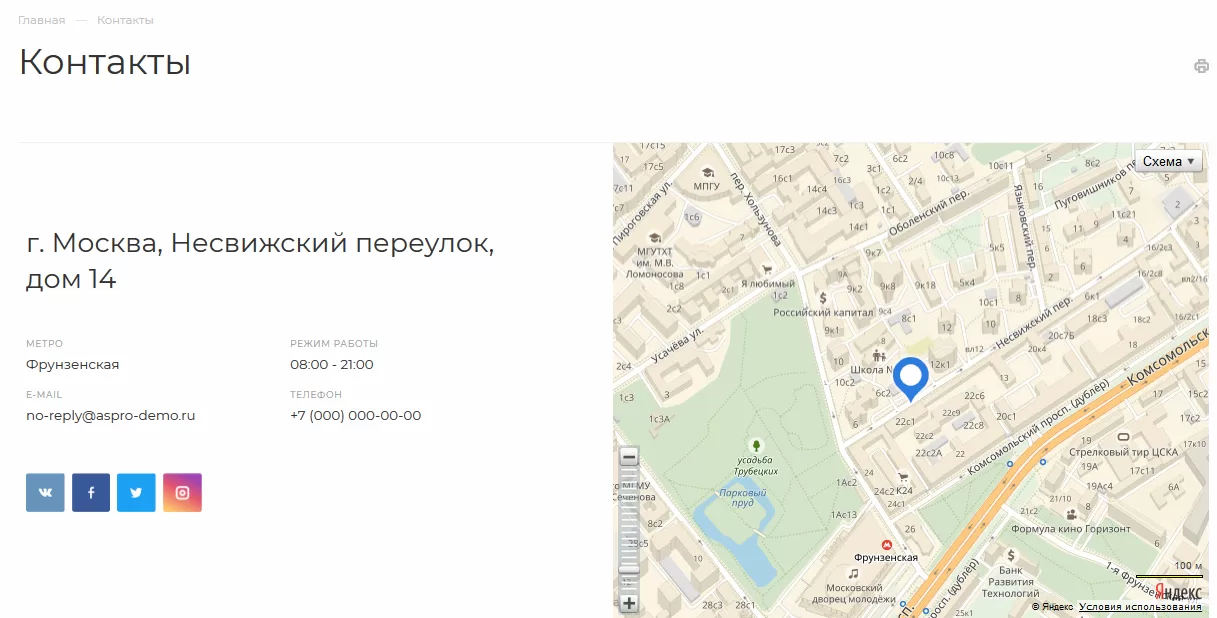The image size is (1217, 618).
Task: Click the no-reply@aspro-demo.ru email address
Action: (111, 415)
